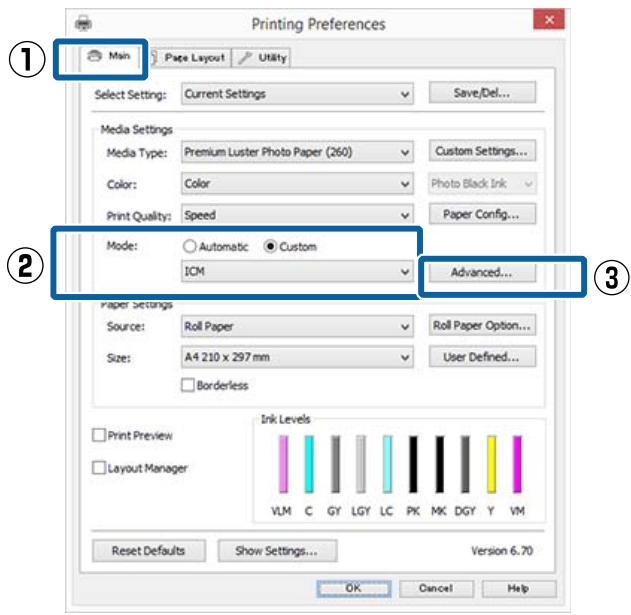The width and height of the screenshot is (631, 615).
Task: Click the Y yellow ink level bar
Action: coord(491,464)
